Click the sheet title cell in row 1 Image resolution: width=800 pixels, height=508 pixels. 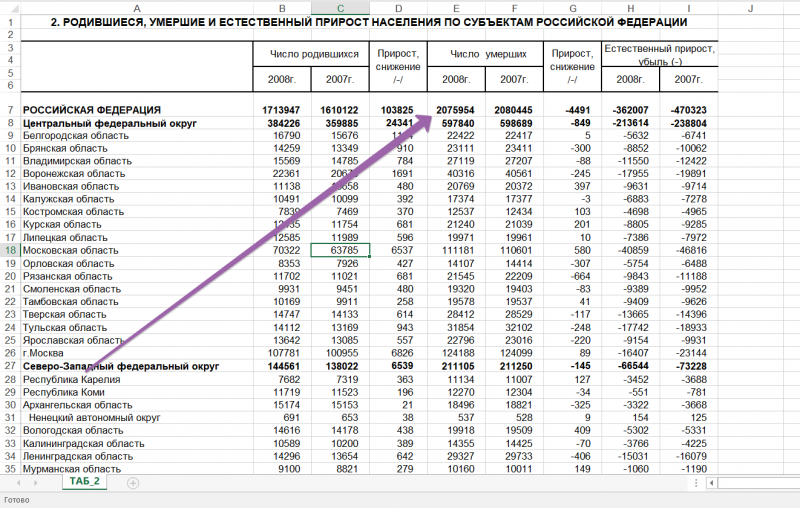coord(369,22)
